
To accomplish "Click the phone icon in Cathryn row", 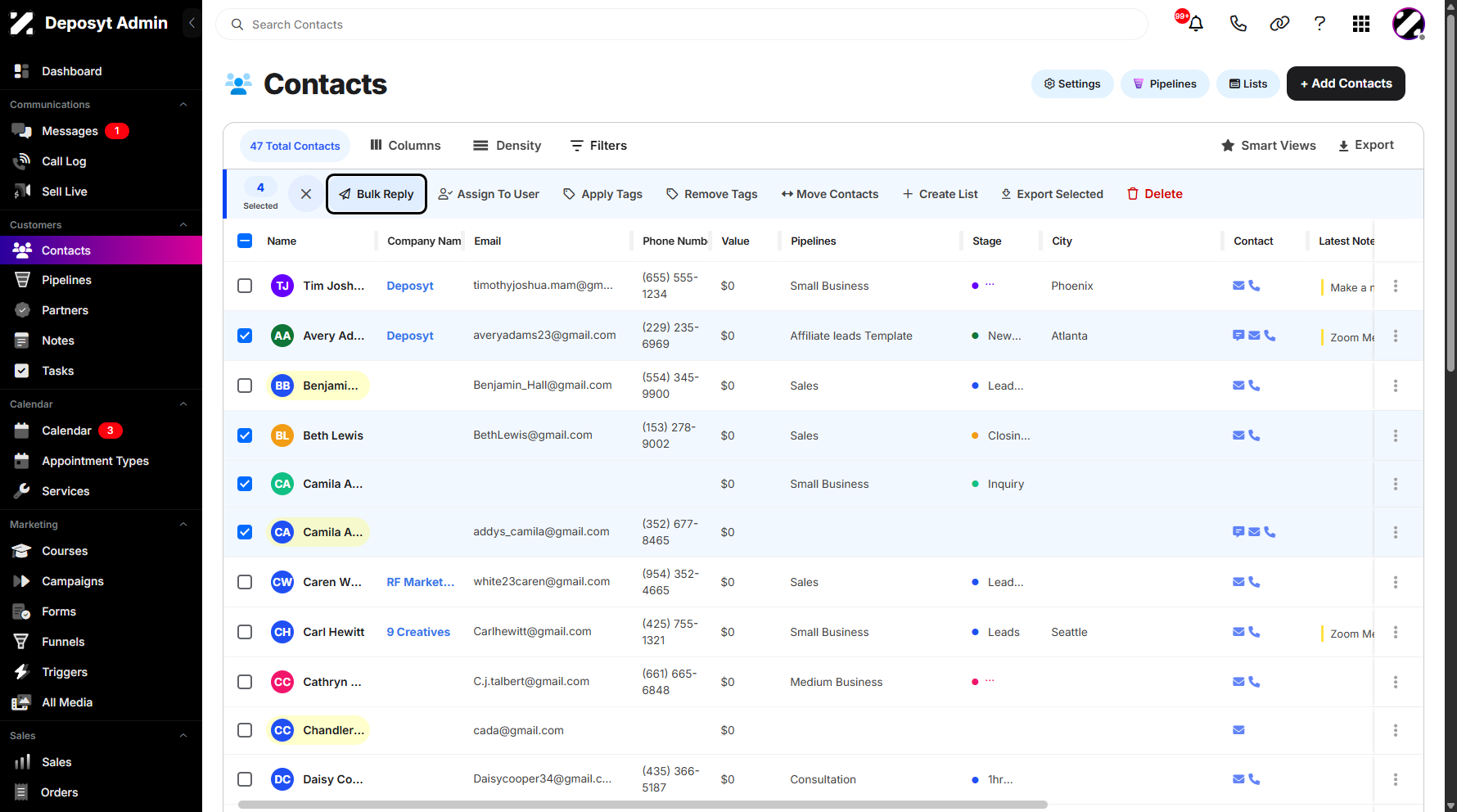I will click(x=1254, y=682).
